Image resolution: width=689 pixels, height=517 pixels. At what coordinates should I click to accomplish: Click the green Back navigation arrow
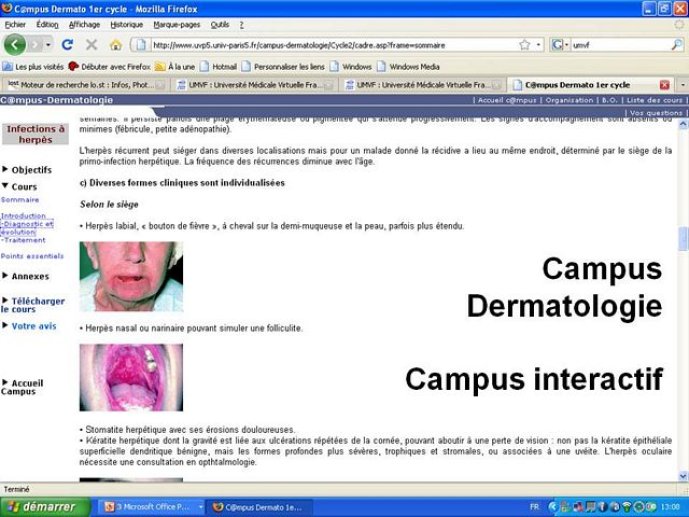coord(15,45)
